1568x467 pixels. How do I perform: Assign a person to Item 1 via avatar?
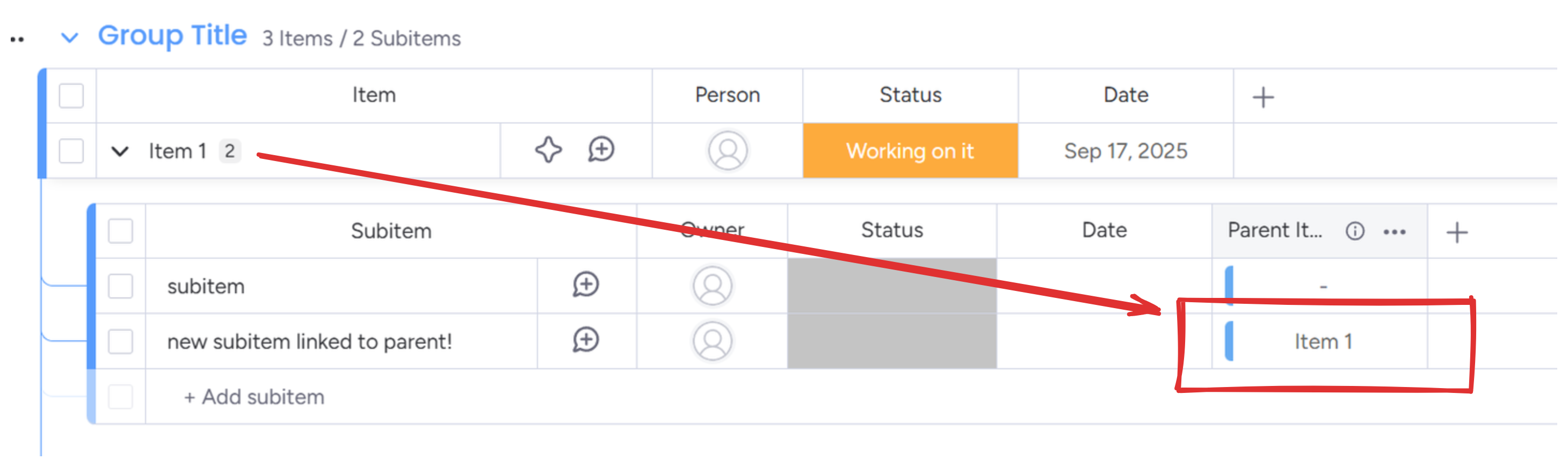pos(728,151)
